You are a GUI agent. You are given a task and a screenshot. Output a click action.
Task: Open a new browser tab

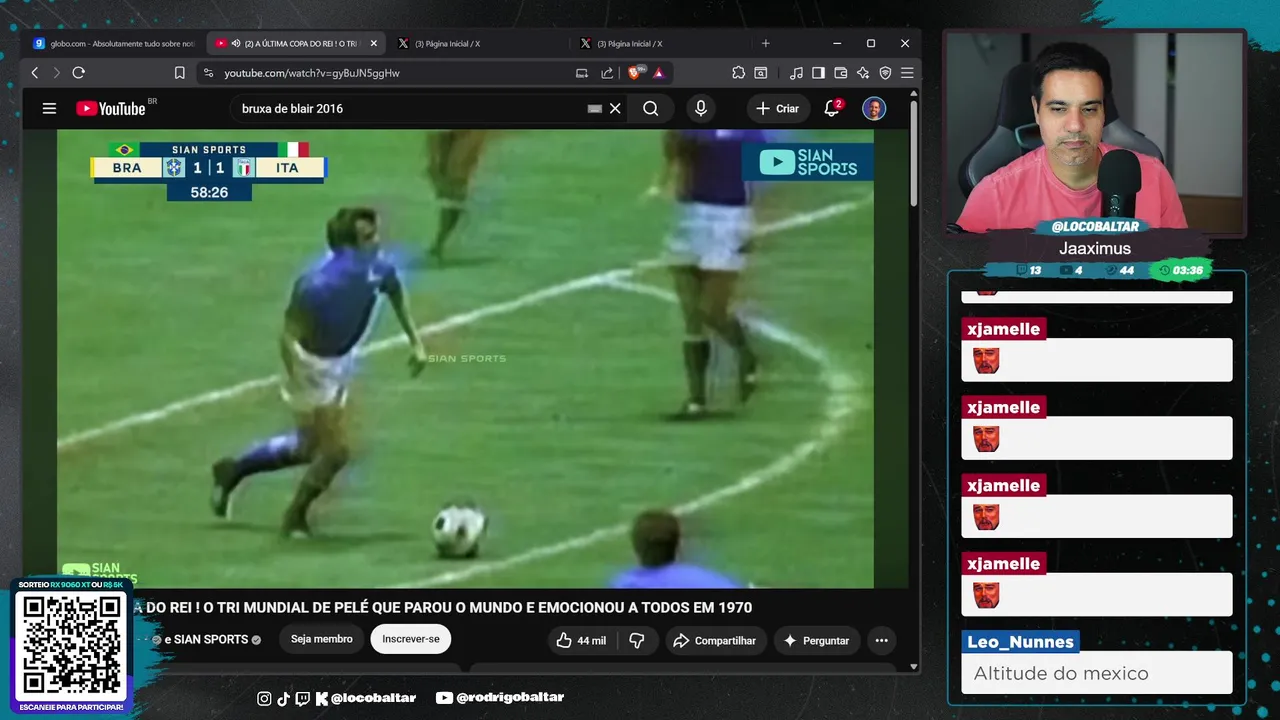(x=766, y=43)
